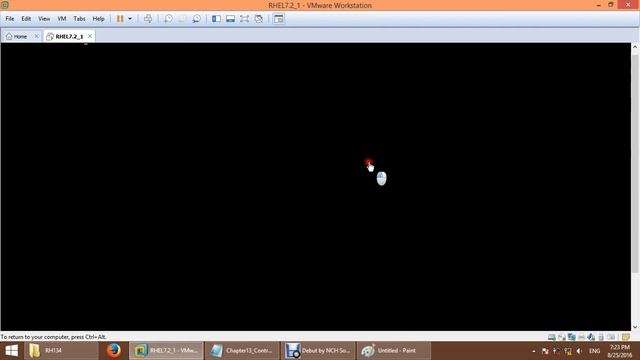Viewport: 640px width, 360px height.
Task: Show hidden system tray icons
Action: (534, 351)
